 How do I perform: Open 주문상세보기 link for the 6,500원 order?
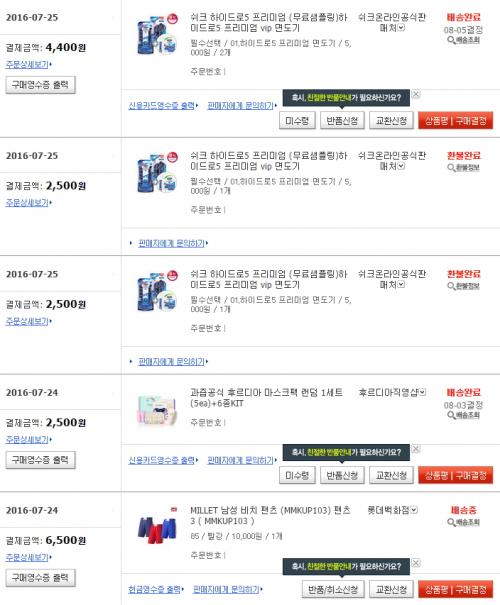click(x=28, y=558)
